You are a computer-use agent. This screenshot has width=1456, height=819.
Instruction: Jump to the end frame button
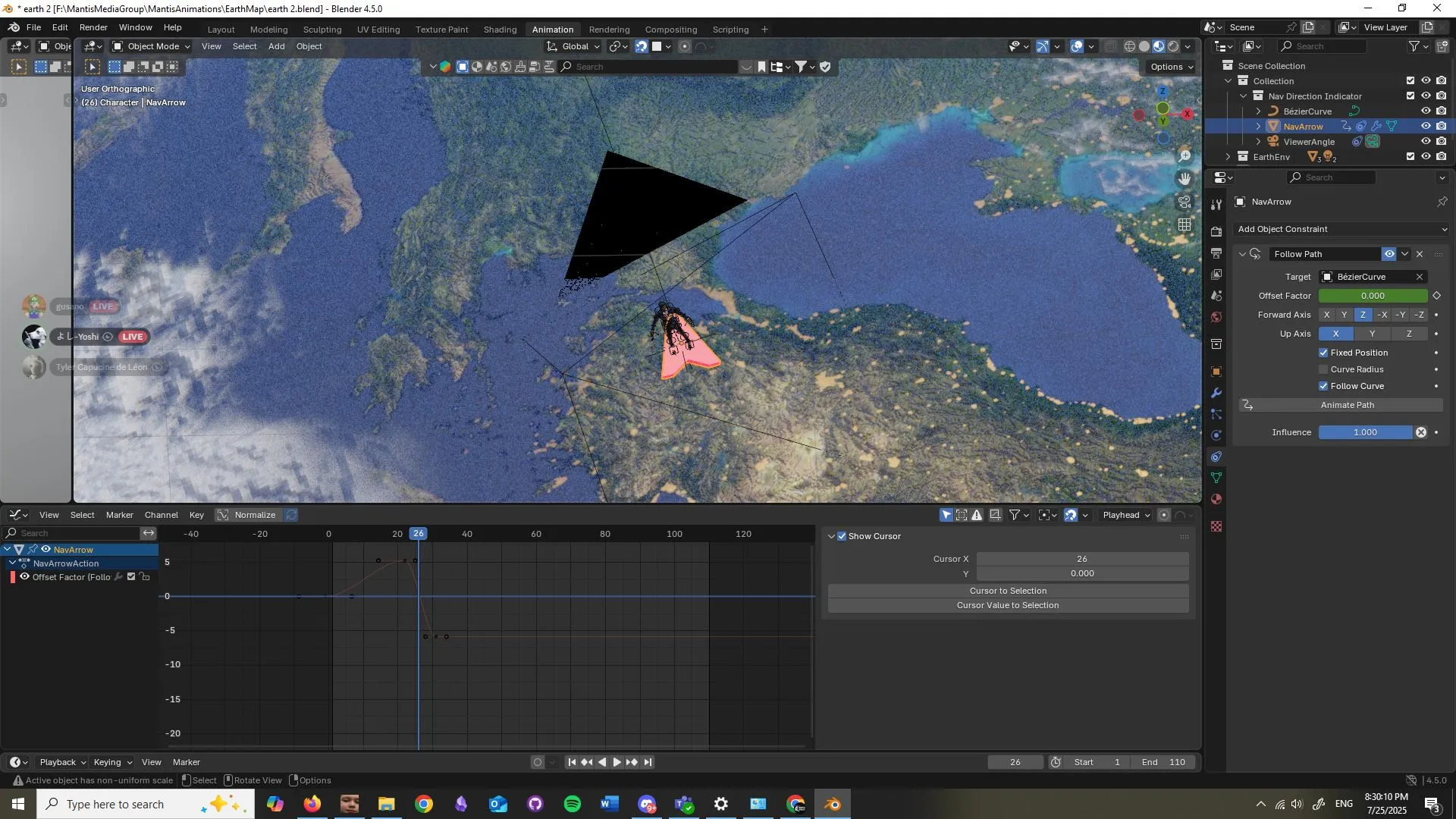pos(648,762)
